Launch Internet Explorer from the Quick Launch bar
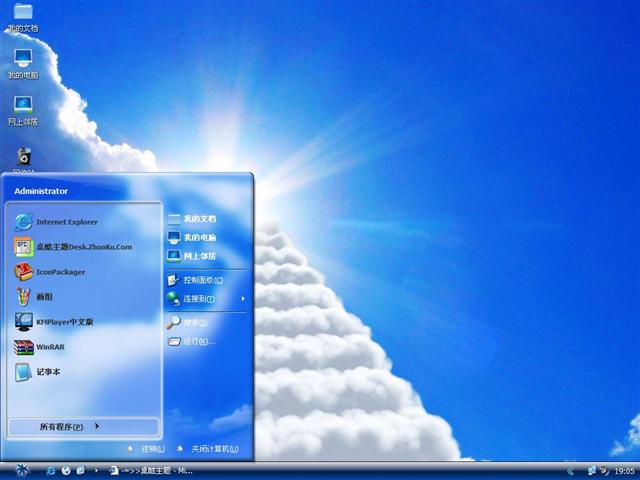640x480 pixels. click(x=51, y=471)
